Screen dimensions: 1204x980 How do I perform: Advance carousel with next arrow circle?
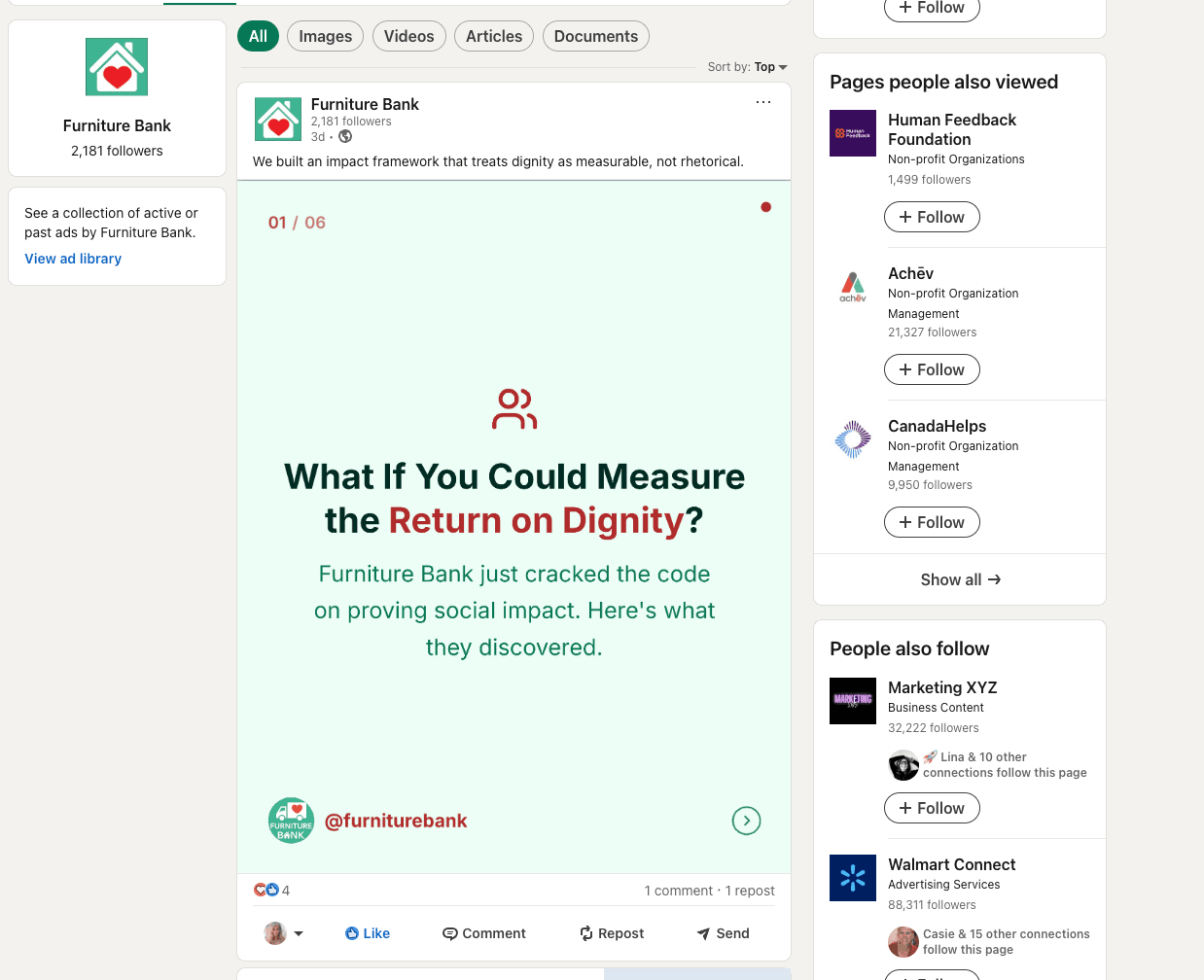[746, 821]
